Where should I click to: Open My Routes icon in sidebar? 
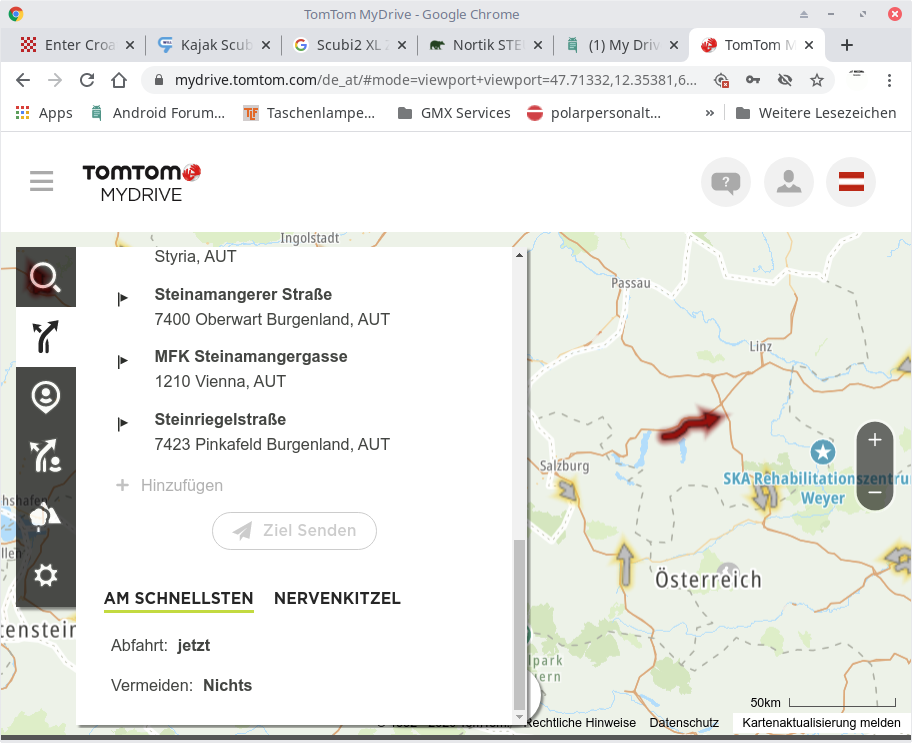45,456
